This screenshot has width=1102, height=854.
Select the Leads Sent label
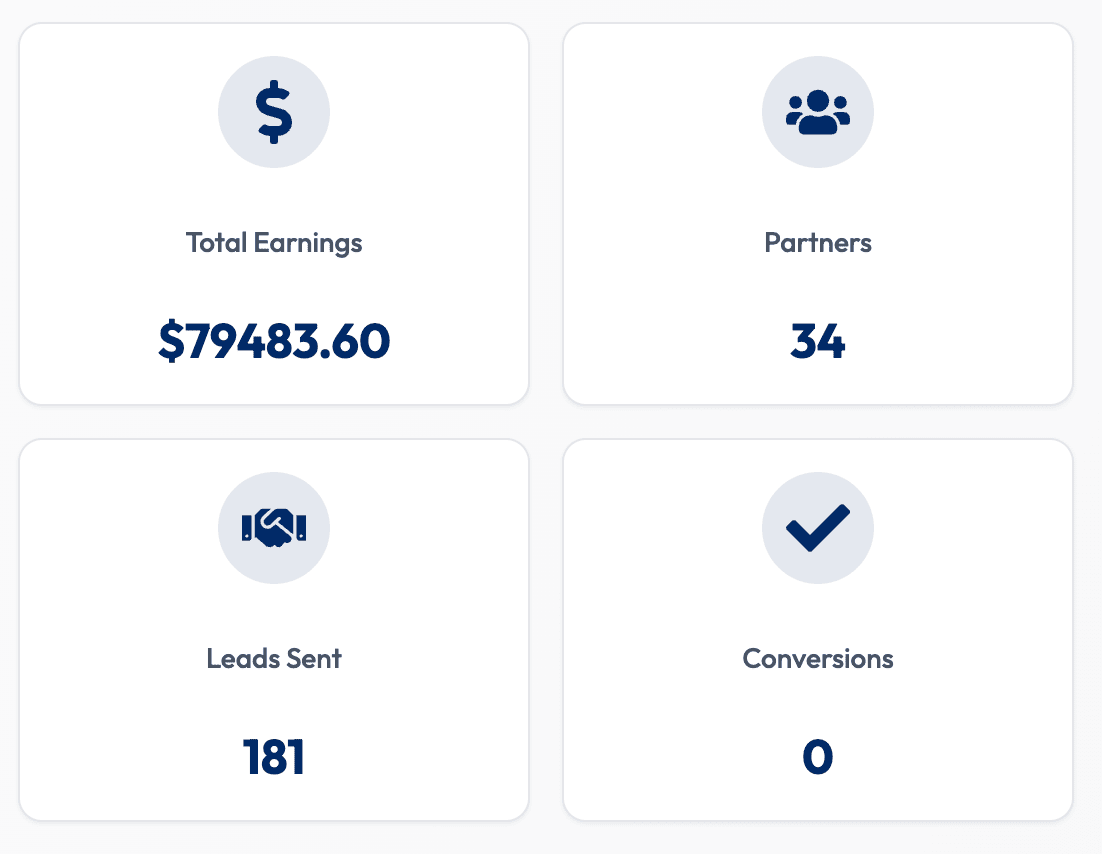pos(274,659)
